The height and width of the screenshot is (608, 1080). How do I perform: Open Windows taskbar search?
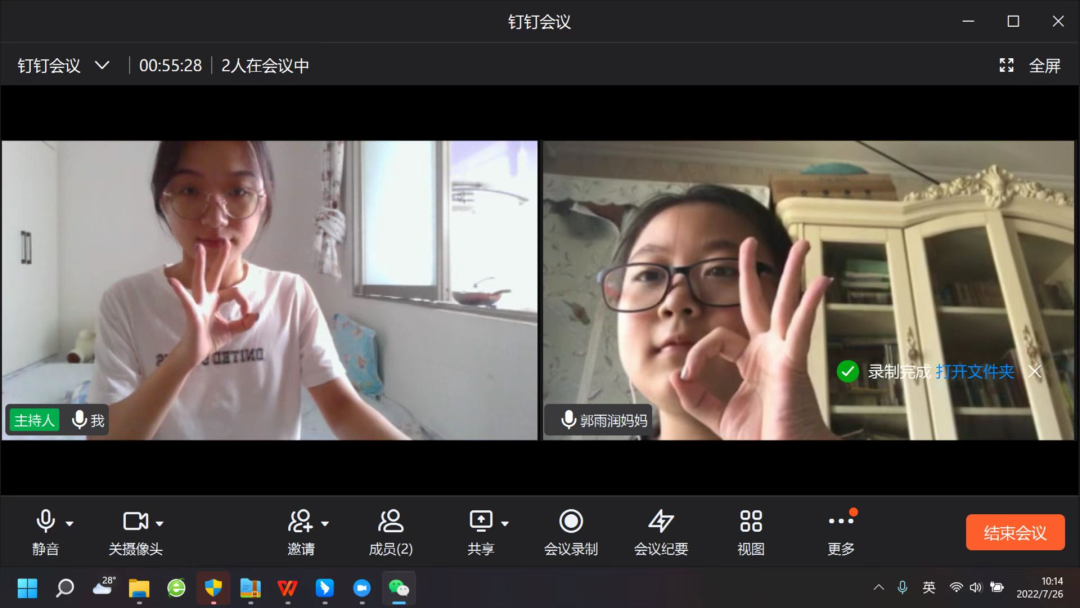(65, 588)
